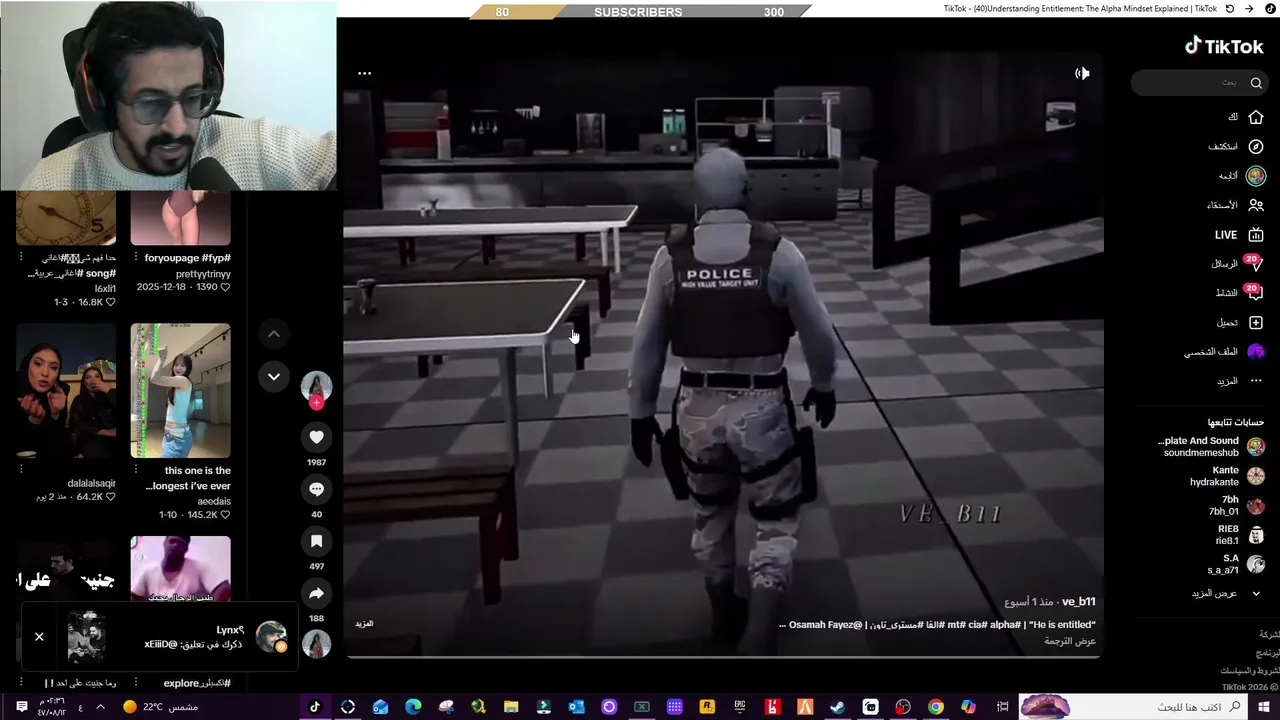Toggle the bookmark save button showing 497

(316, 541)
